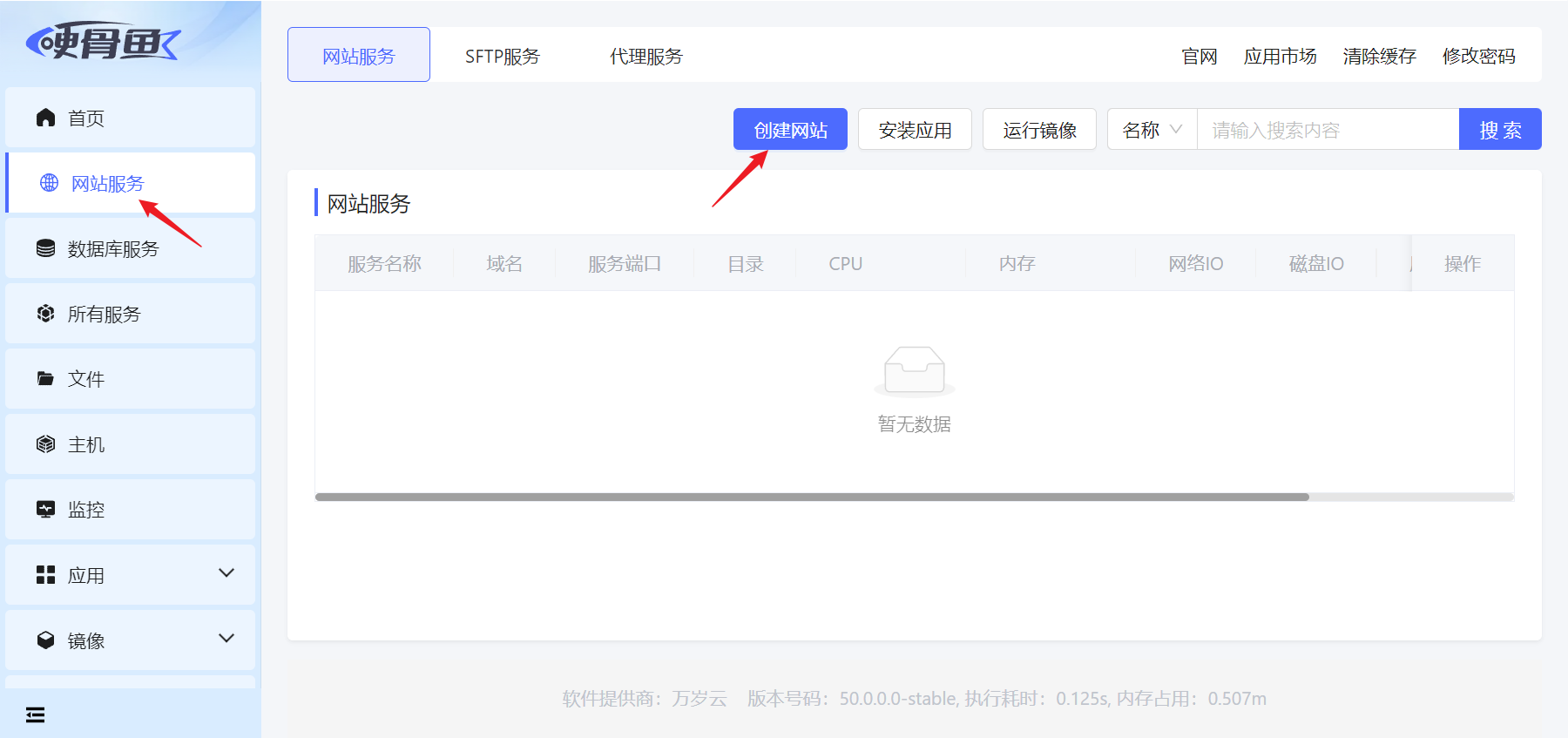Click the globe icon for 网站服务
1568x738 pixels.
(x=50, y=183)
